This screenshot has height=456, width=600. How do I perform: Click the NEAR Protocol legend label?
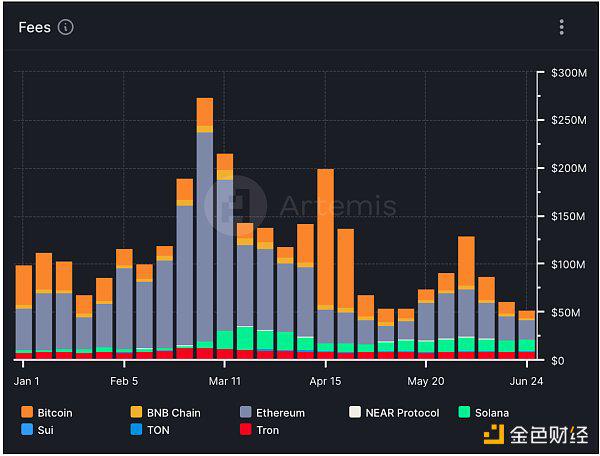tap(402, 413)
